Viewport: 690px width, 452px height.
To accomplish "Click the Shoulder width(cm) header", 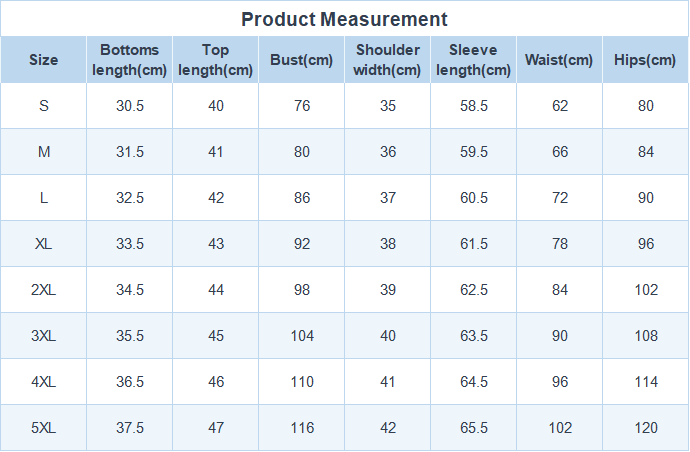I will [387, 60].
